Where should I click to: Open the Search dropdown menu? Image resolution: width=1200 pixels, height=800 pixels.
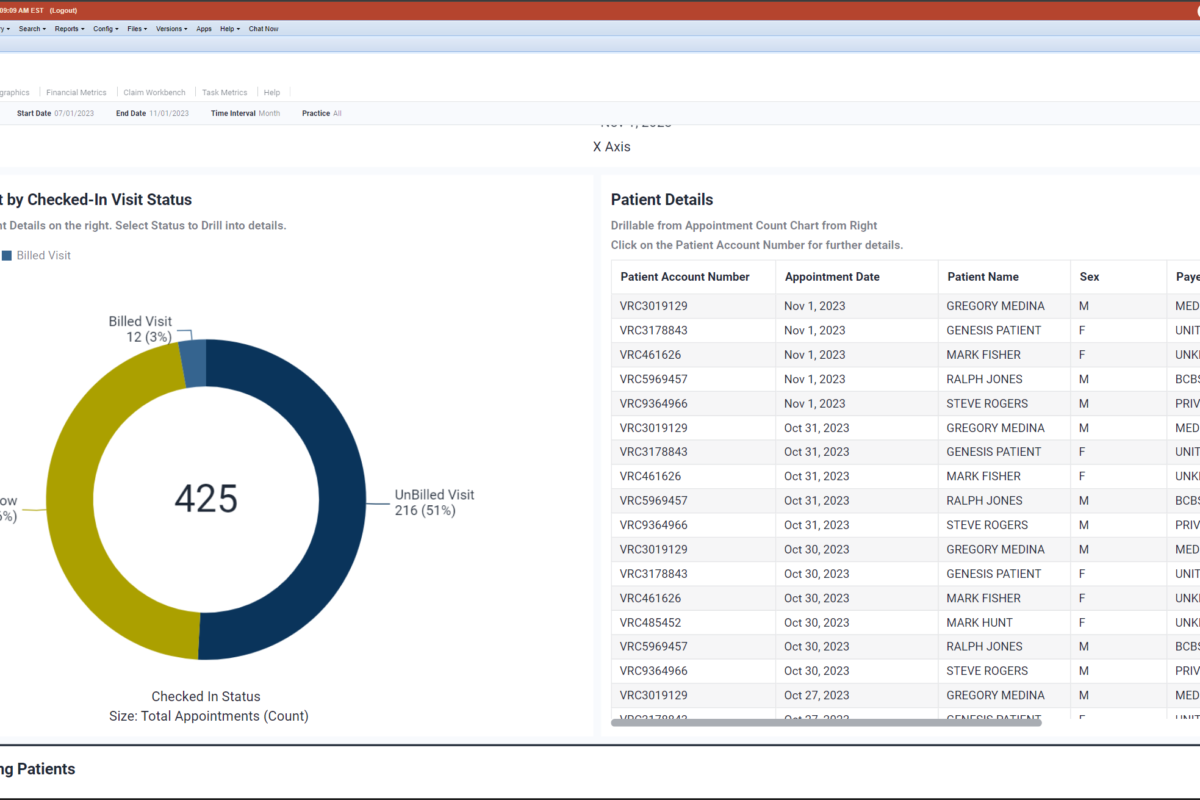pyautogui.click(x=33, y=29)
